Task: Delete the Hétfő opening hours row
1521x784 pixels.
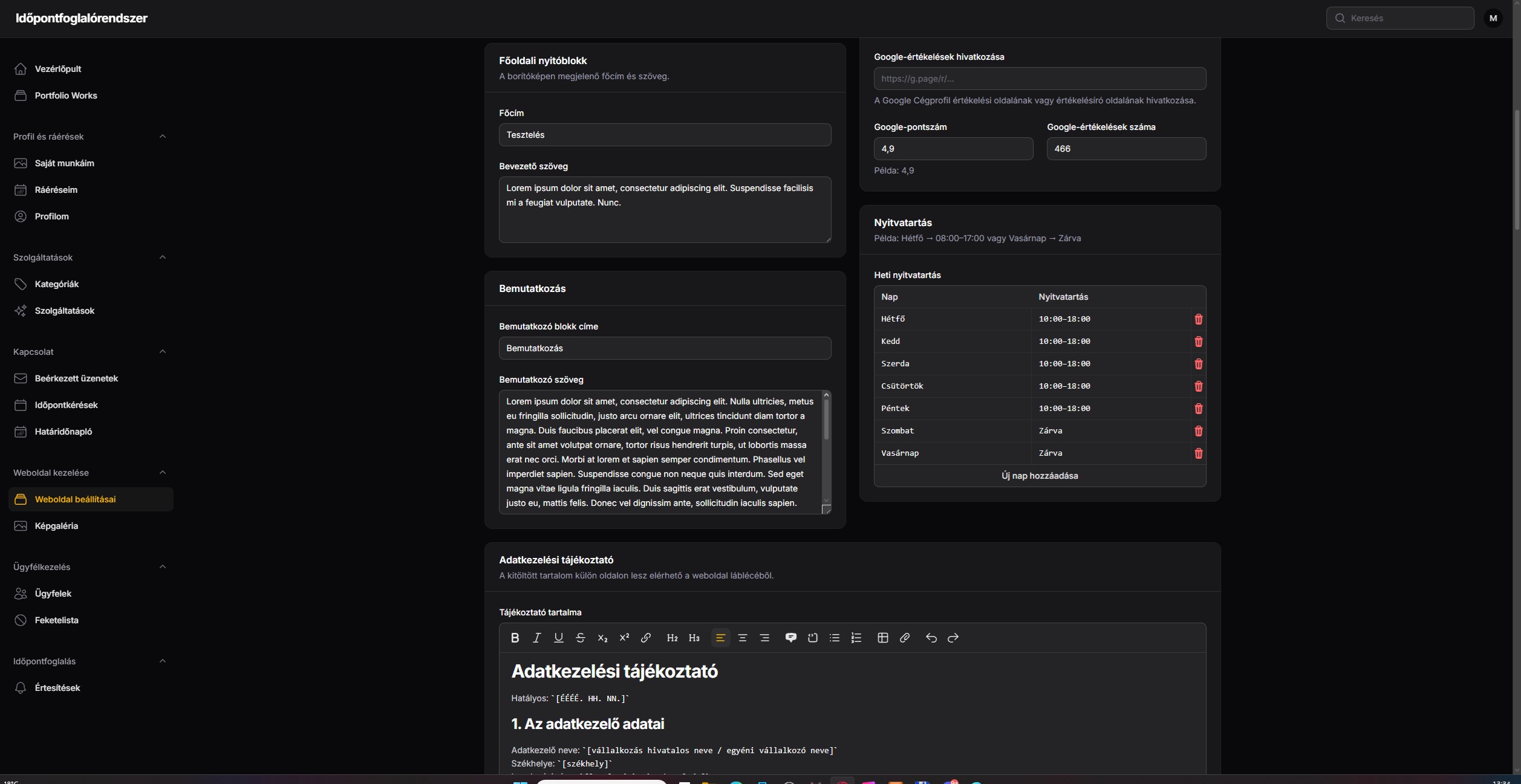Action: click(1198, 319)
